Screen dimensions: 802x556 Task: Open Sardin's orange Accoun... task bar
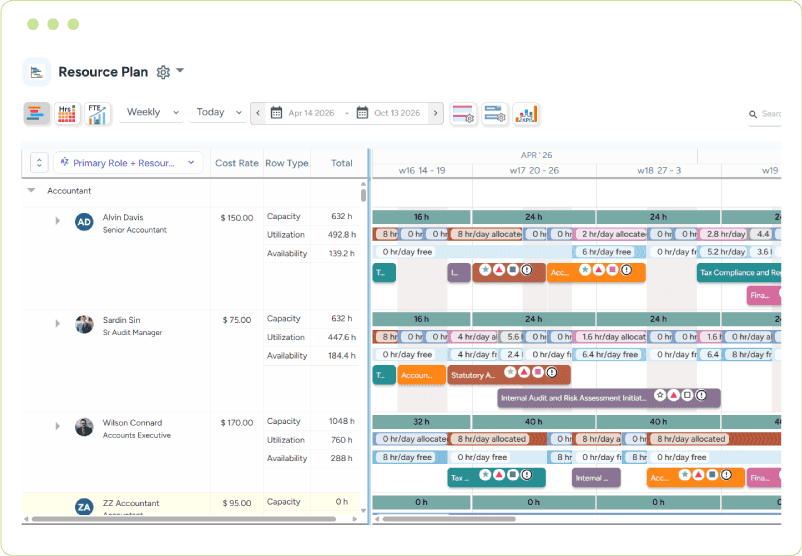pos(421,375)
